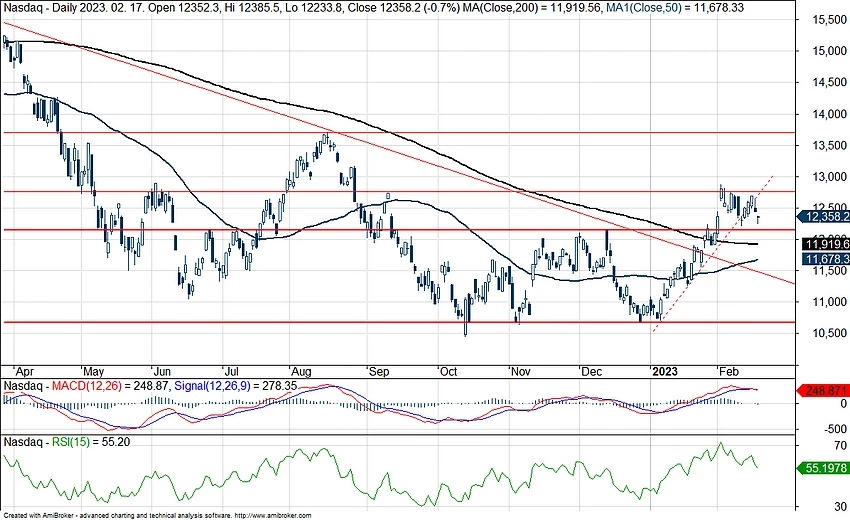This screenshot has width=850, height=520.
Task: Click the RSI axis label 30
Action: click(x=840, y=507)
